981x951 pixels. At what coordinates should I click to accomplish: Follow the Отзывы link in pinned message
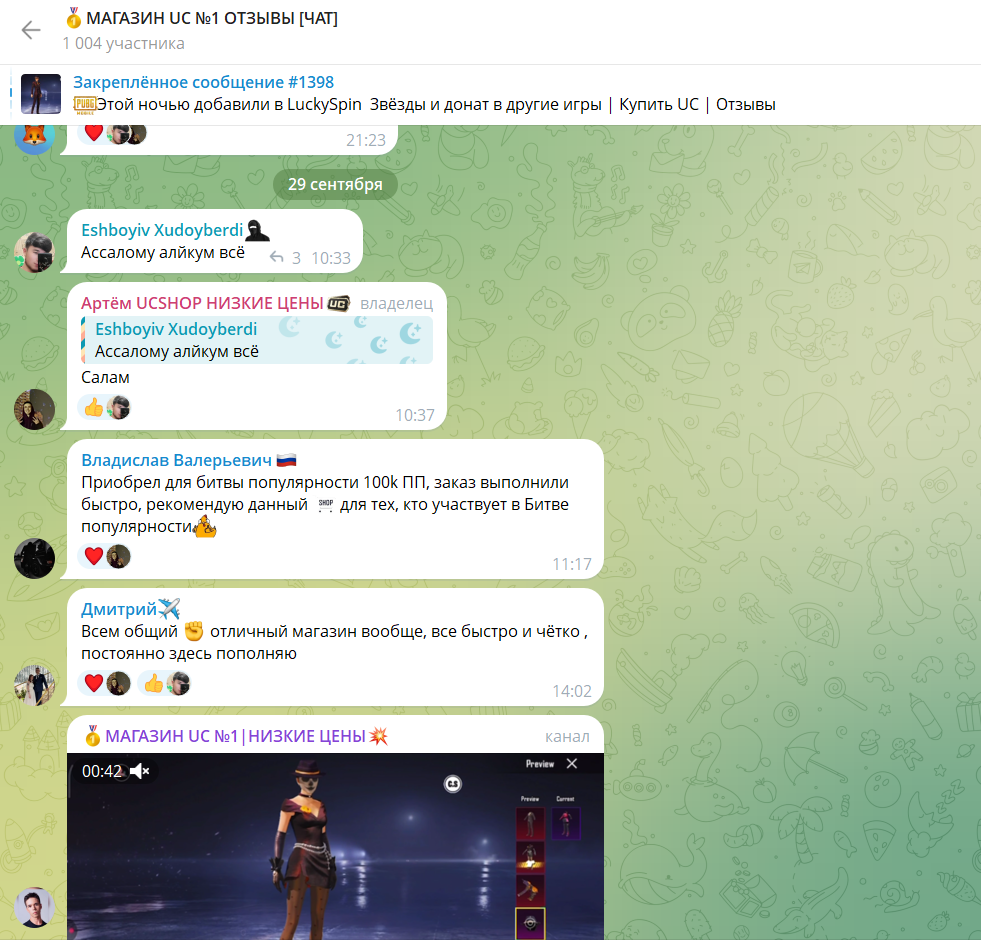[745, 104]
